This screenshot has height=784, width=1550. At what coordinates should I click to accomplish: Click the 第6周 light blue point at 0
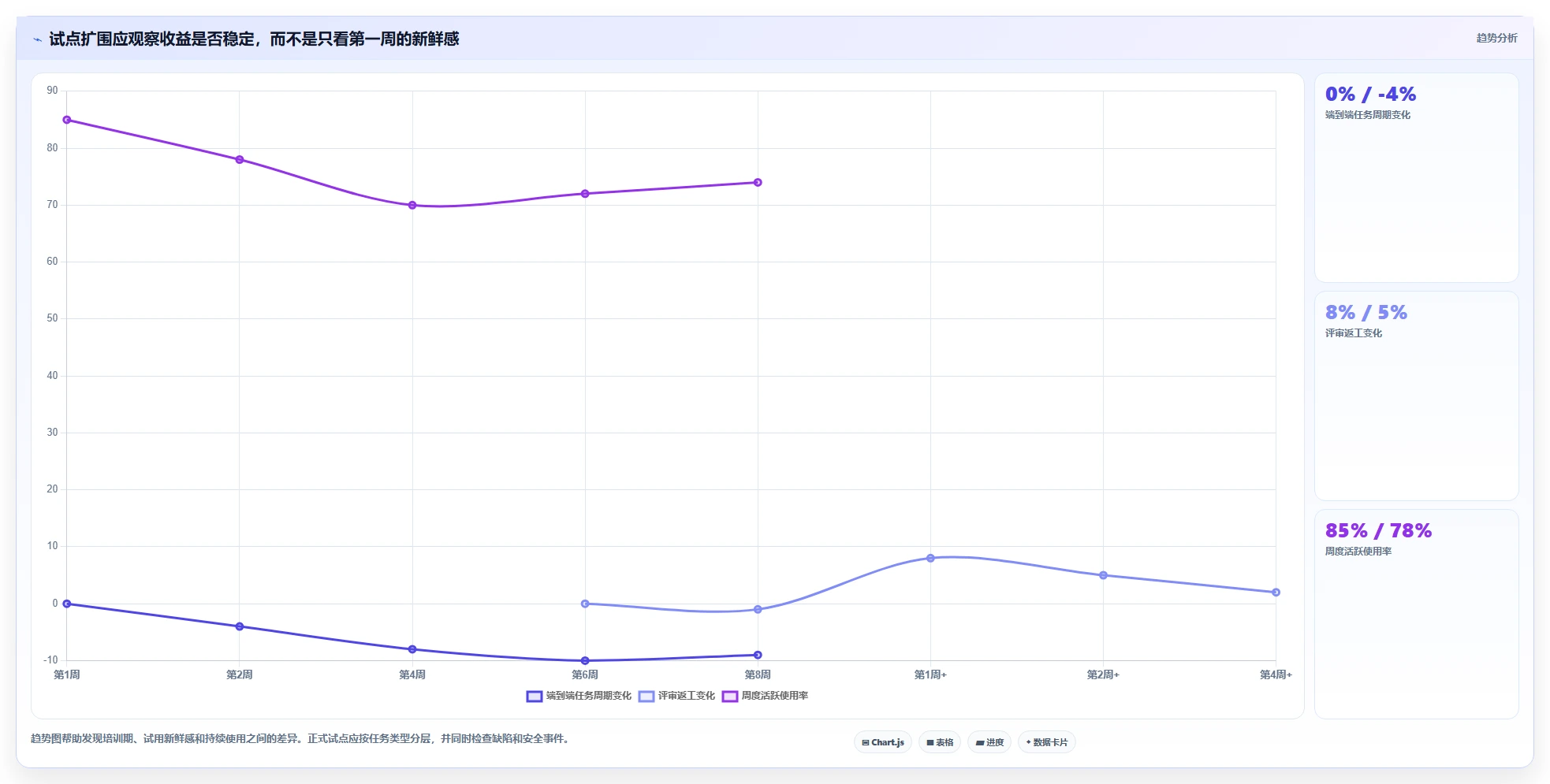tap(585, 604)
